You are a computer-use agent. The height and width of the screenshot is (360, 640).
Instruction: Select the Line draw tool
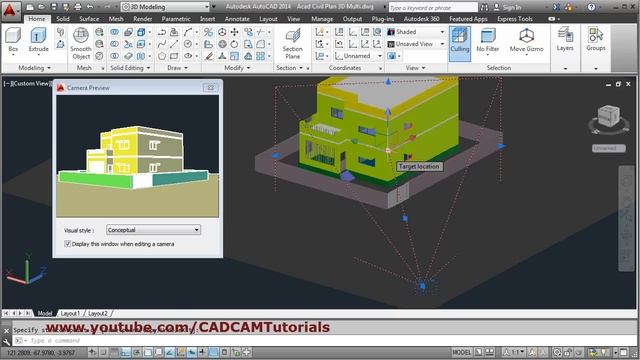click(x=174, y=44)
